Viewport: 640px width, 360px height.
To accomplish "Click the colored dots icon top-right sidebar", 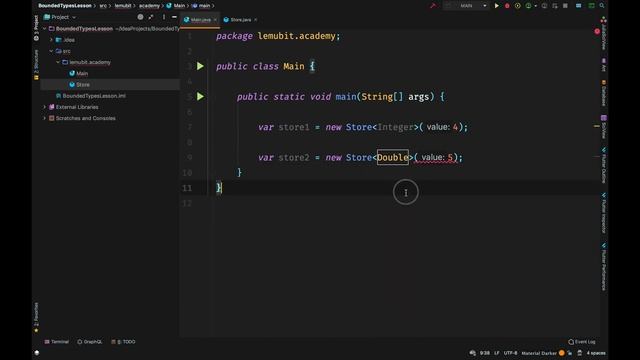I will click(603, 20).
